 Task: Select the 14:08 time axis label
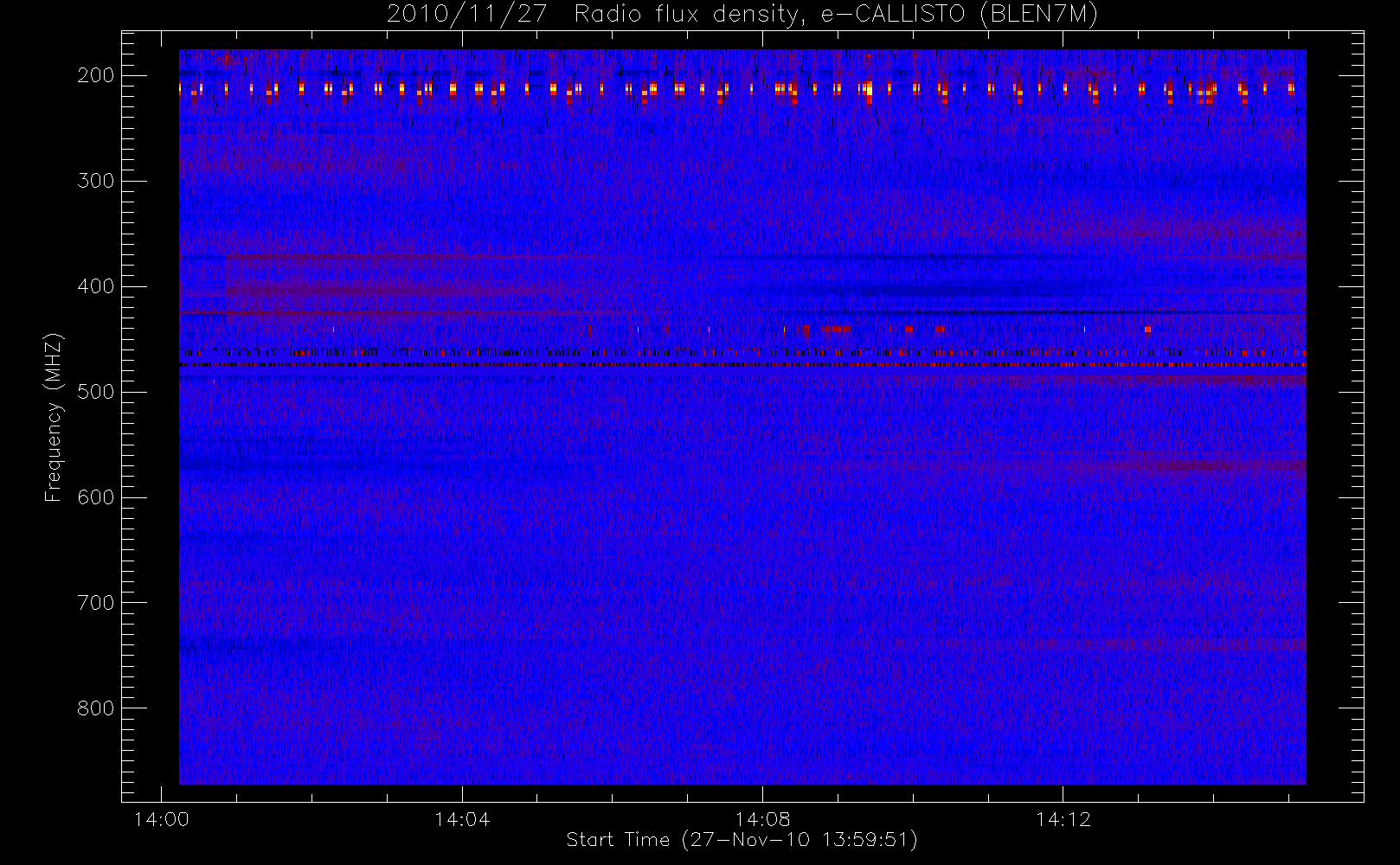(762, 818)
